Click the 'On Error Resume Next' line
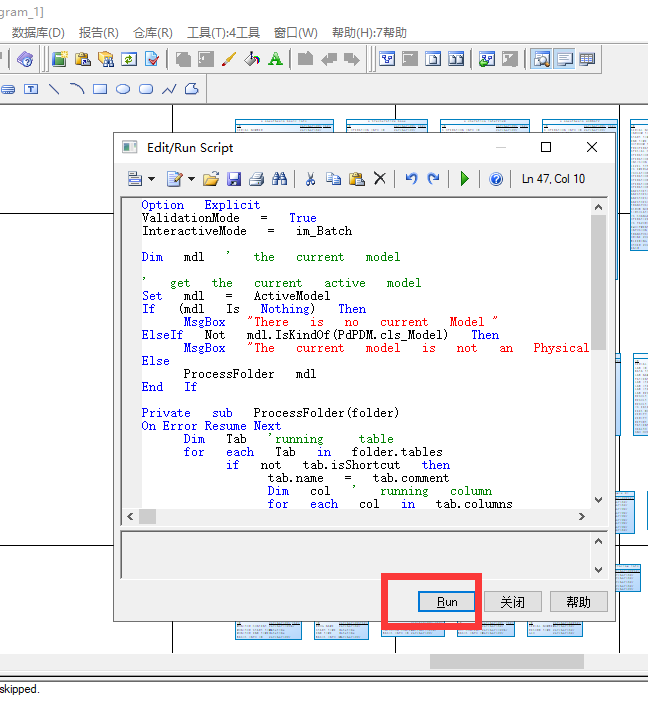Image resolution: width=648 pixels, height=715 pixels. (x=211, y=426)
